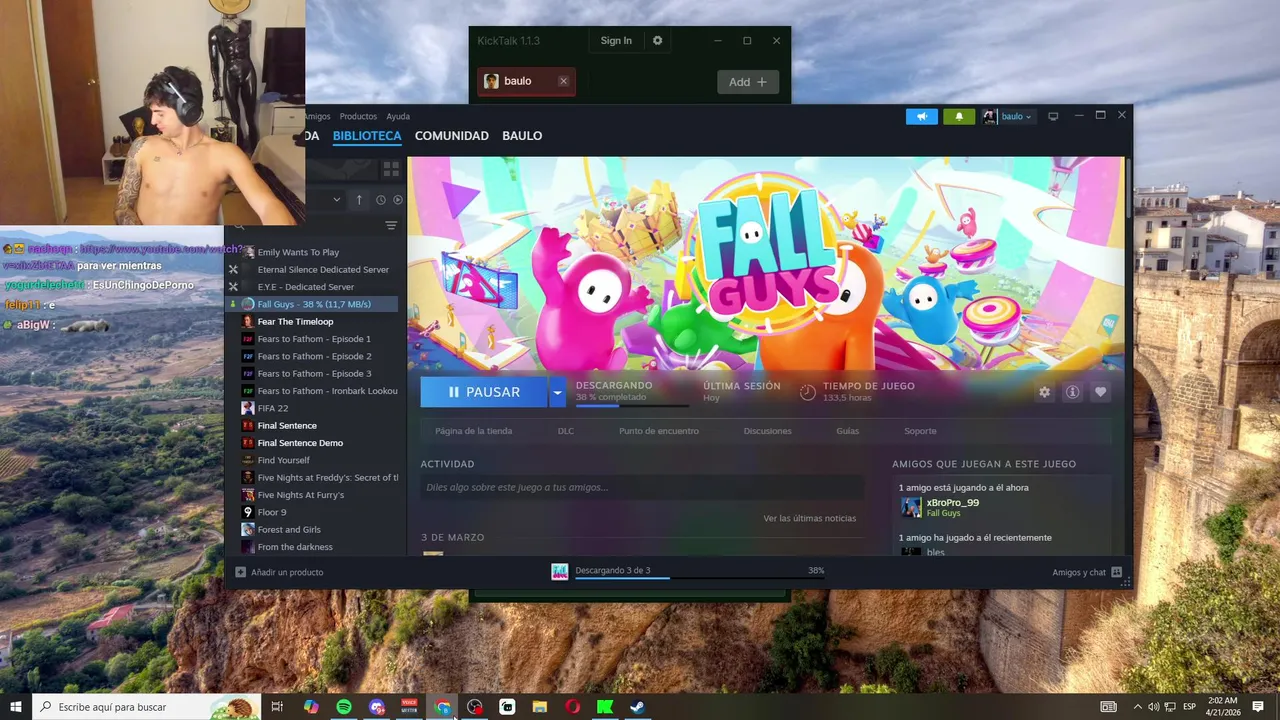Toggle ready-to-play filter icon
The height and width of the screenshot is (720, 1280).
pos(397,200)
